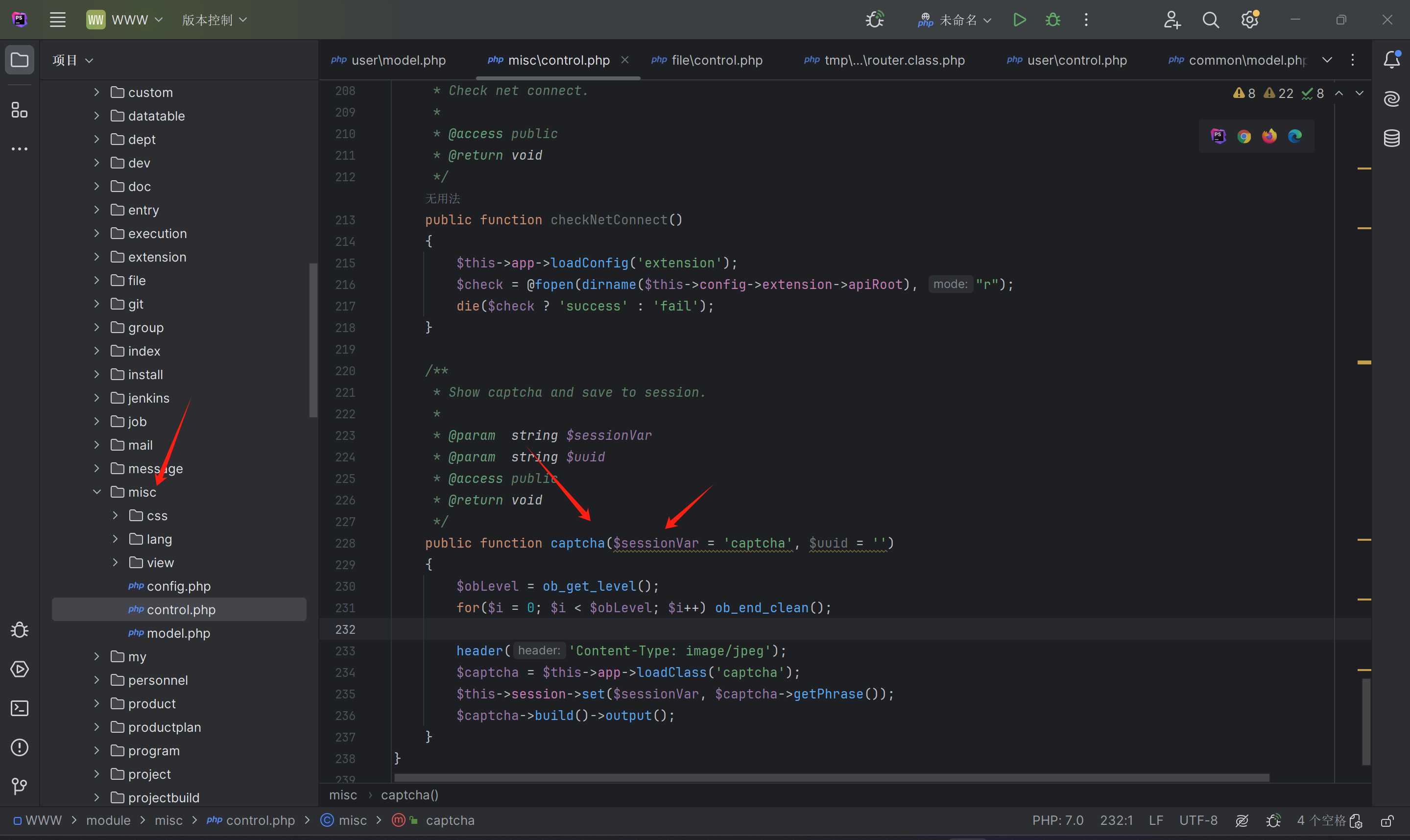
Task: Open file in Chrome browser icon
Action: pos(1243,136)
